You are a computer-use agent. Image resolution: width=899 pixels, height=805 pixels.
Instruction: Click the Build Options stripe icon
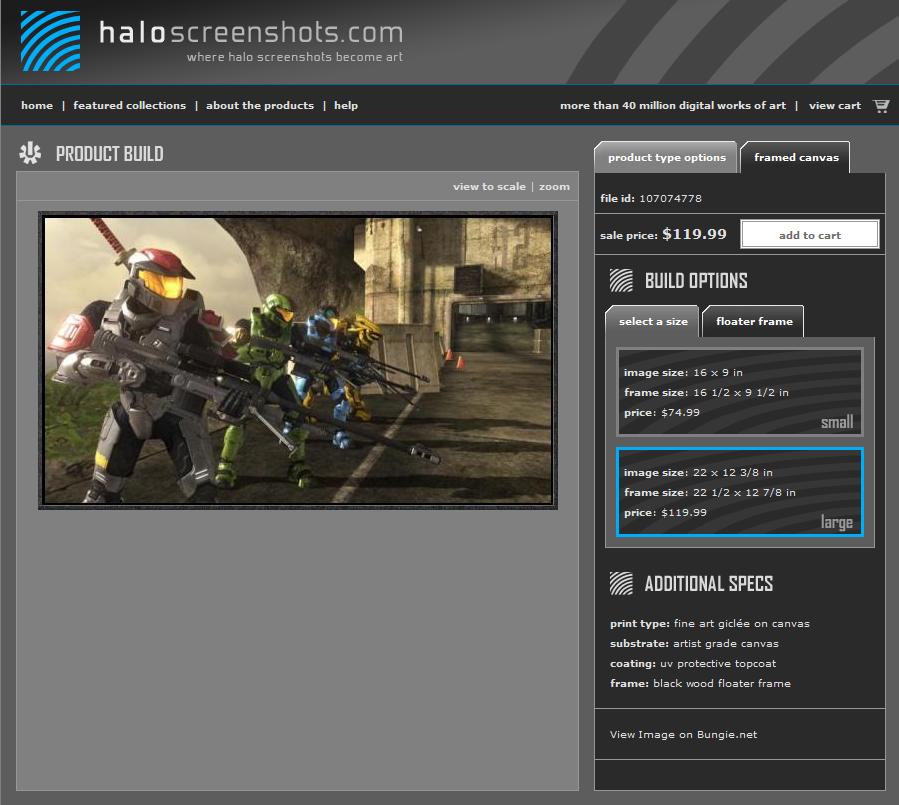(621, 280)
